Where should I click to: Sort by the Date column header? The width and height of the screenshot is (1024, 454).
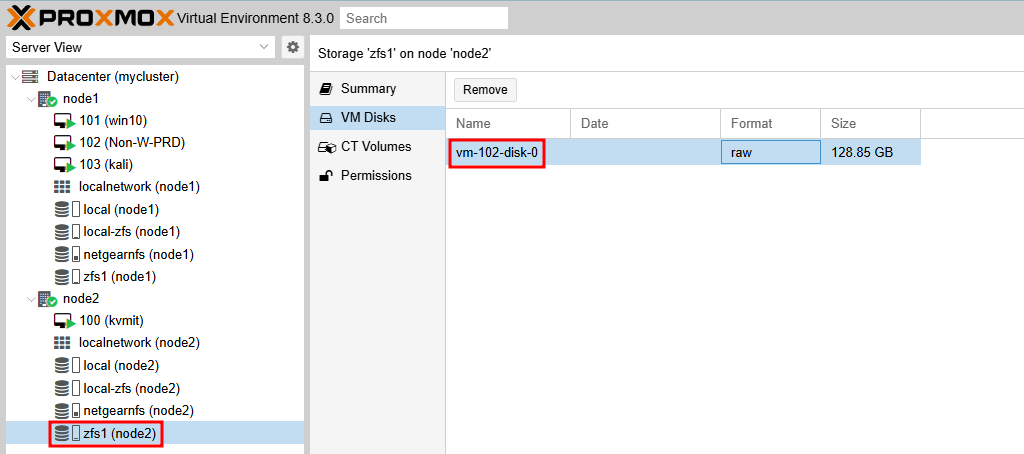pos(646,123)
